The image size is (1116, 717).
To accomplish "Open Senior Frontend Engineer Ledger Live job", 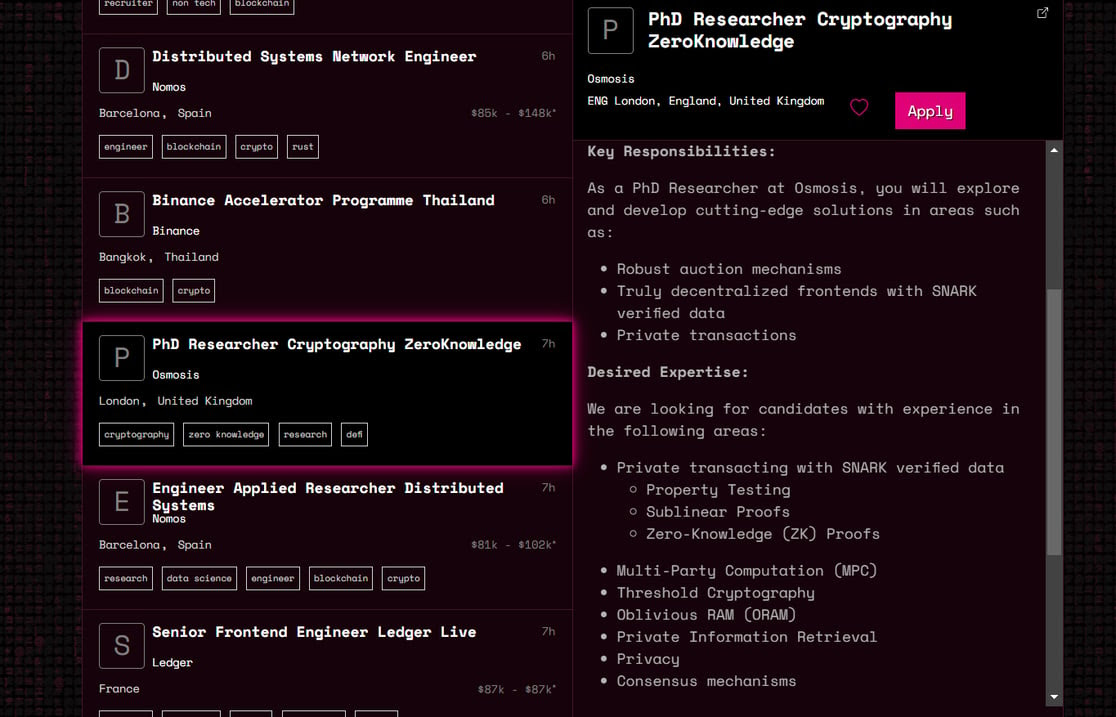I will pos(314,632).
